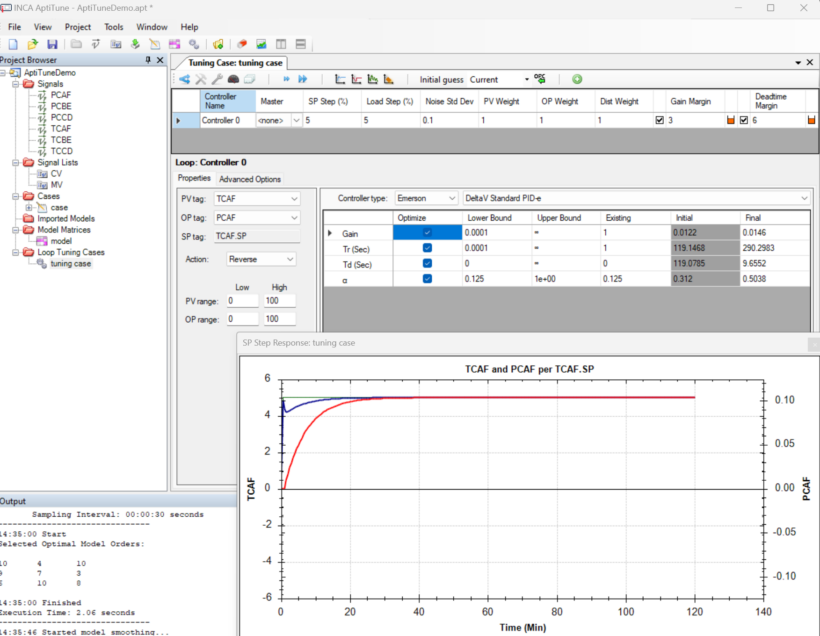Select the TCAF signal in Project Browser
This screenshot has height=636, width=820.
pos(60,129)
